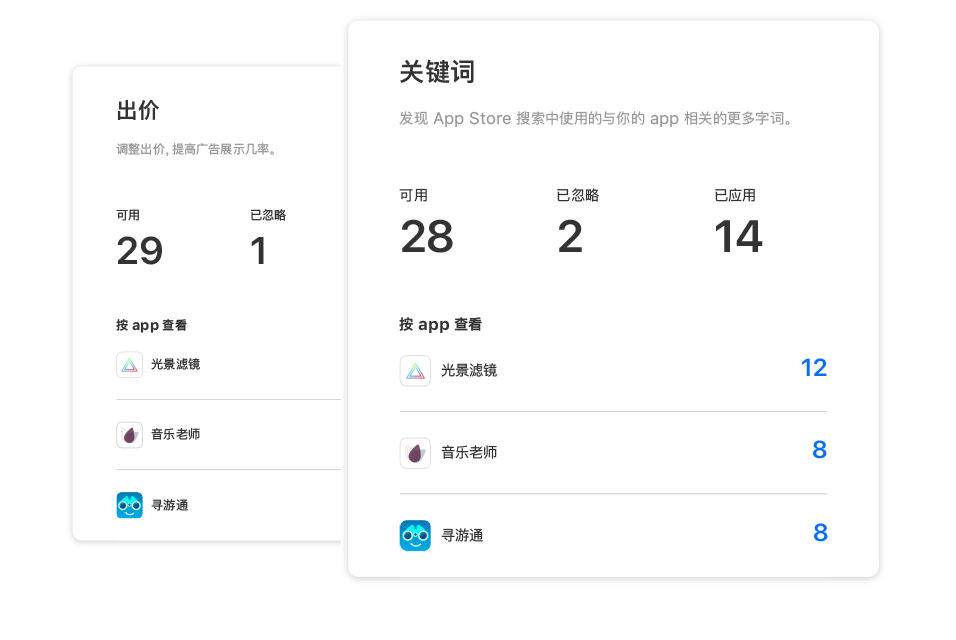
Task: Select 寻游通 name in 出价 card
Action: [169, 505]
